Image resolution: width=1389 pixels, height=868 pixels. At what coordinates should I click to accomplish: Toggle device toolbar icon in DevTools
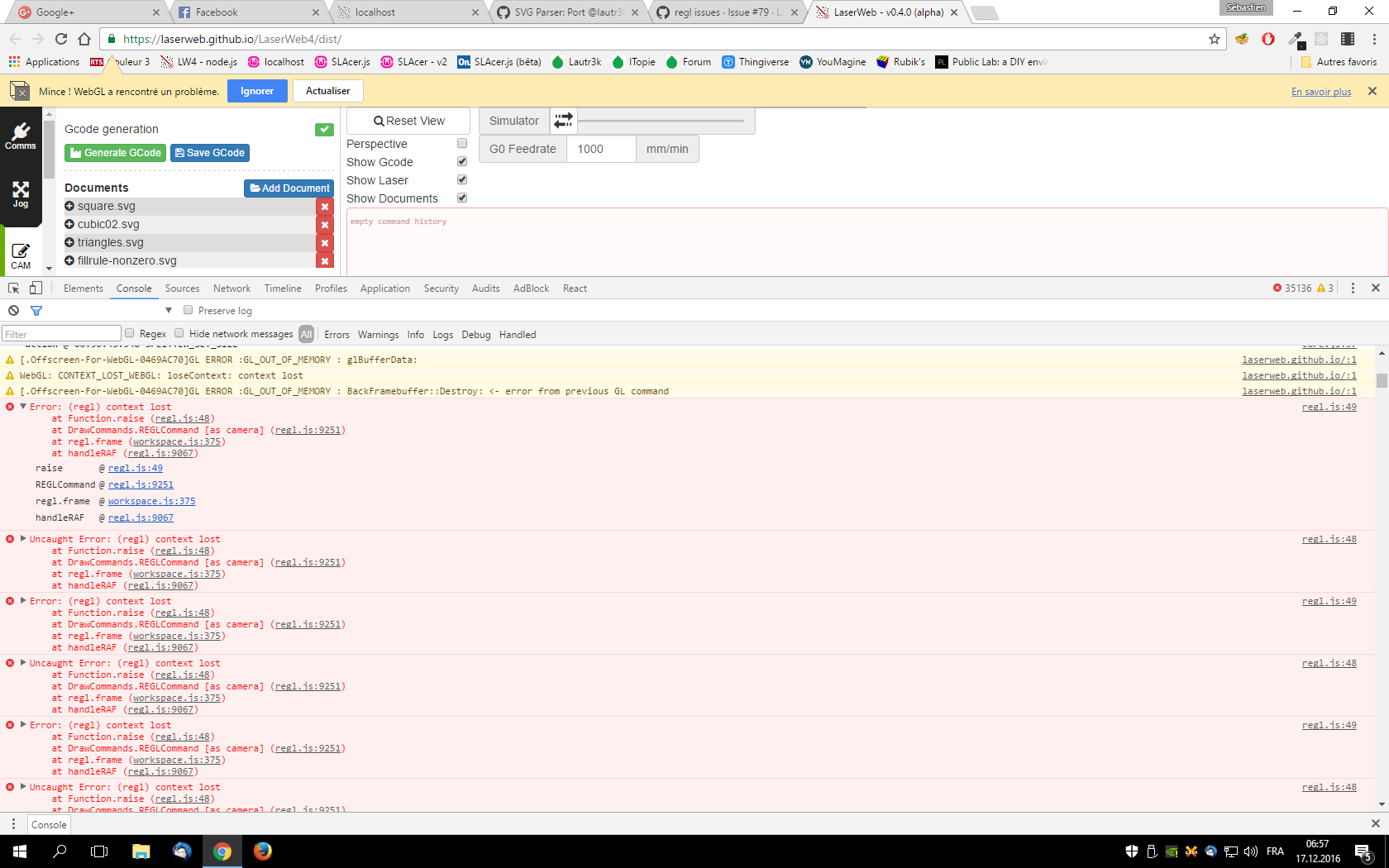pos(36,289)
